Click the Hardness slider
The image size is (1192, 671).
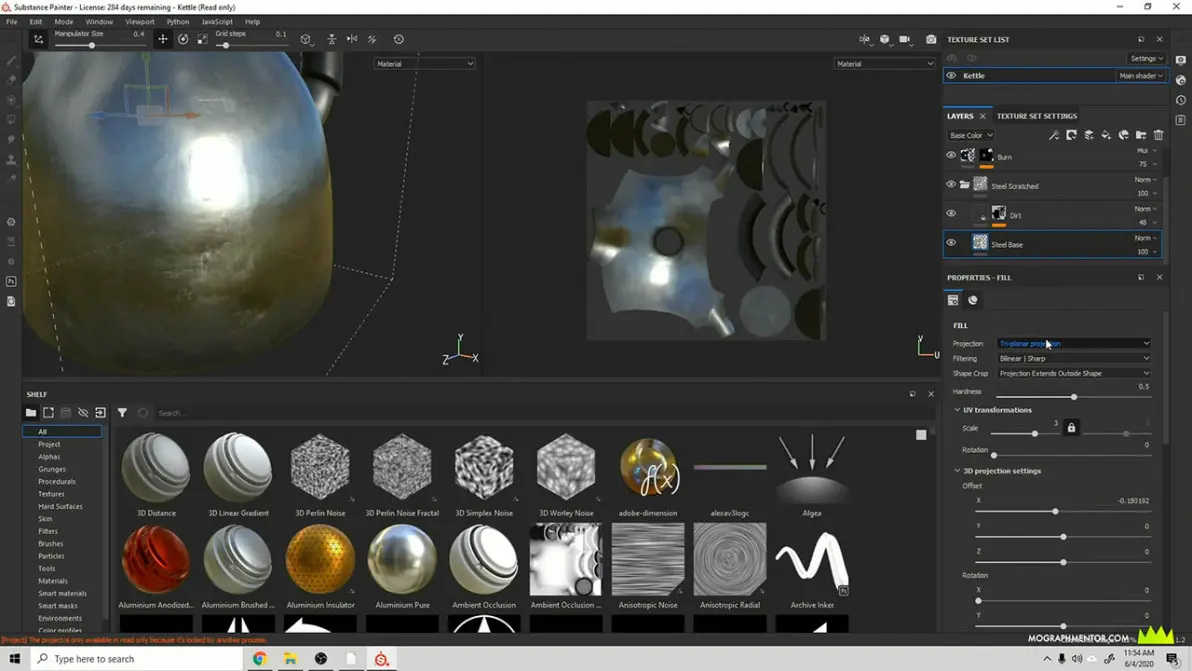click(x=1073, y=397)
